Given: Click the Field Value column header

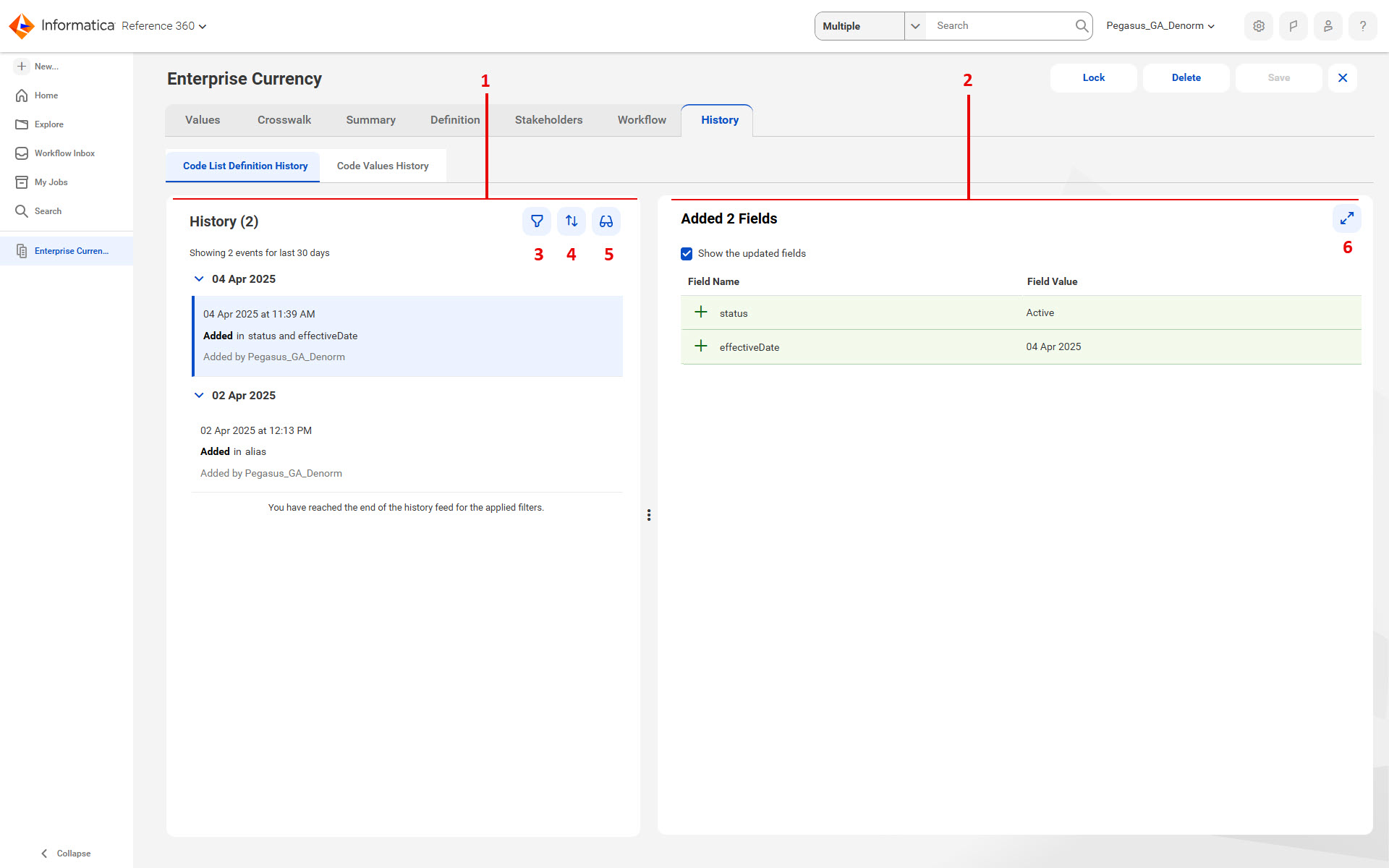Looking at the screenshot, I should point(1052,281).
